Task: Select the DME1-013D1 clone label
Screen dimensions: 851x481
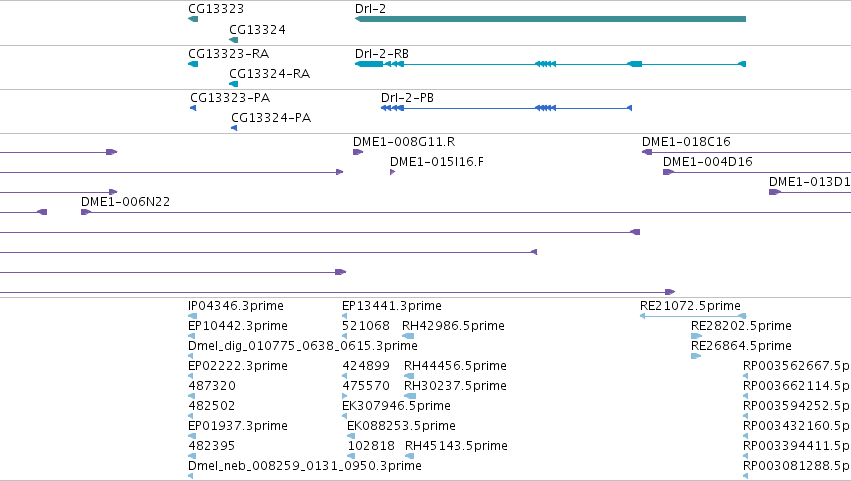Action: pyautogui.click(x=810, y=182)
